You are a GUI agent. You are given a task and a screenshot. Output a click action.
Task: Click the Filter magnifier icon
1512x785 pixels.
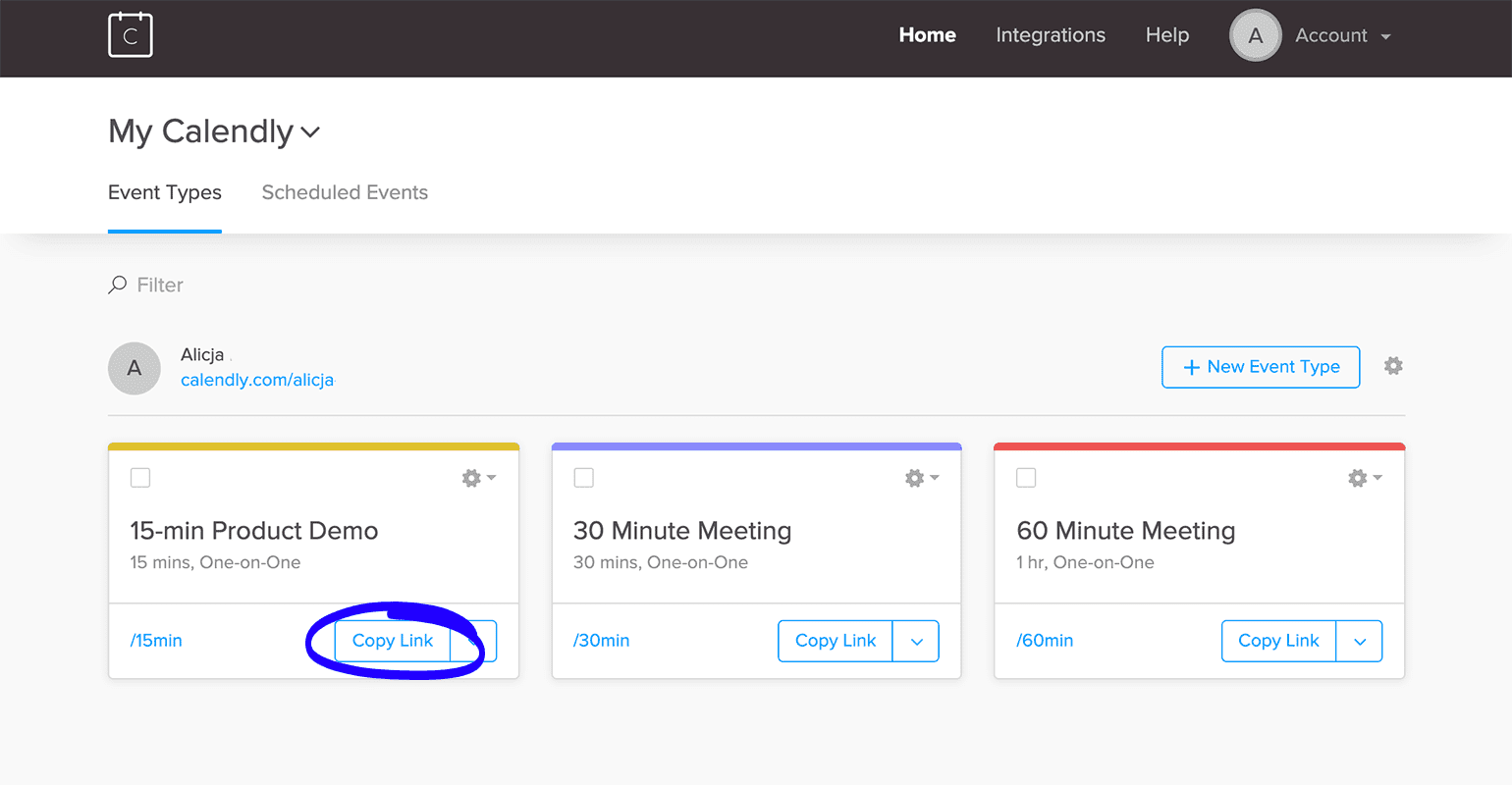click(x=118, y=285)
